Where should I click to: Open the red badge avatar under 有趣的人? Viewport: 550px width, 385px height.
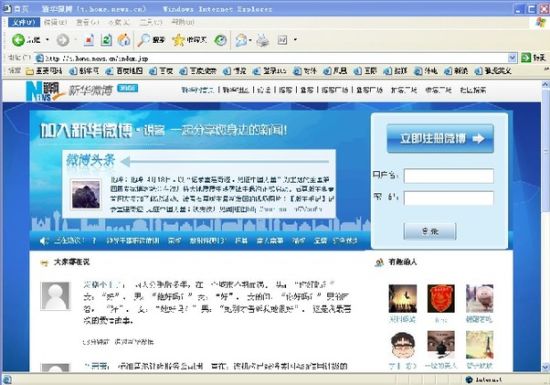[x=441, y=298]
